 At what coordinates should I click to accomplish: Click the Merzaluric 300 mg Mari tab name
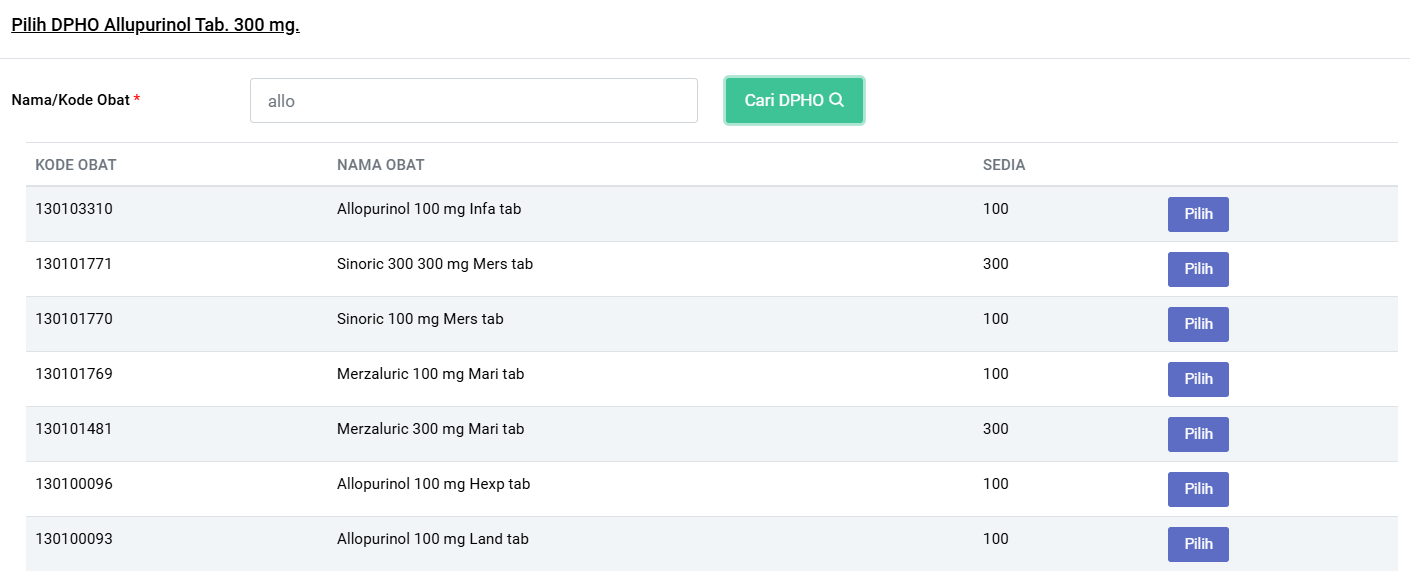tap(430, 429)
